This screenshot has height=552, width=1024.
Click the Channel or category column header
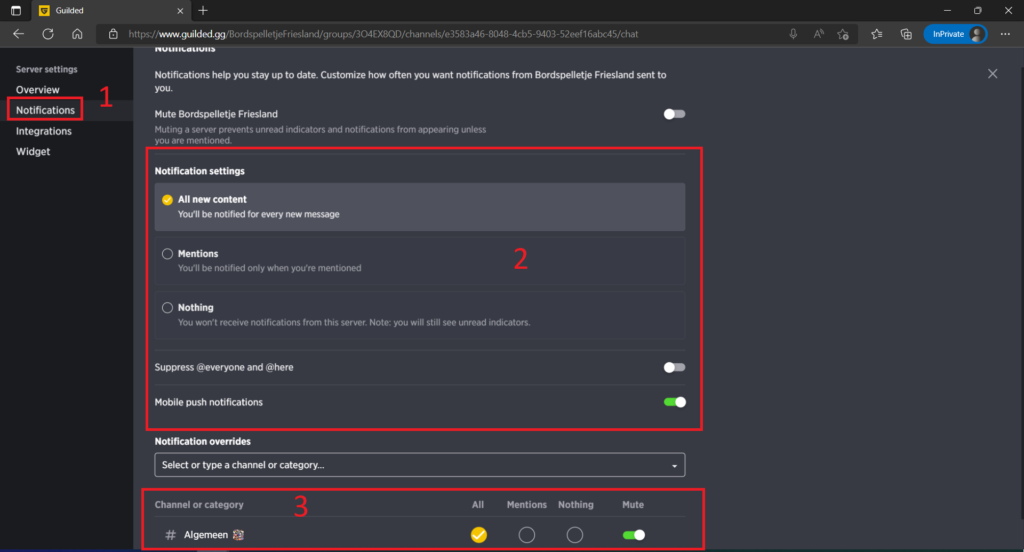pyautogui.click(x=199, y=504)
